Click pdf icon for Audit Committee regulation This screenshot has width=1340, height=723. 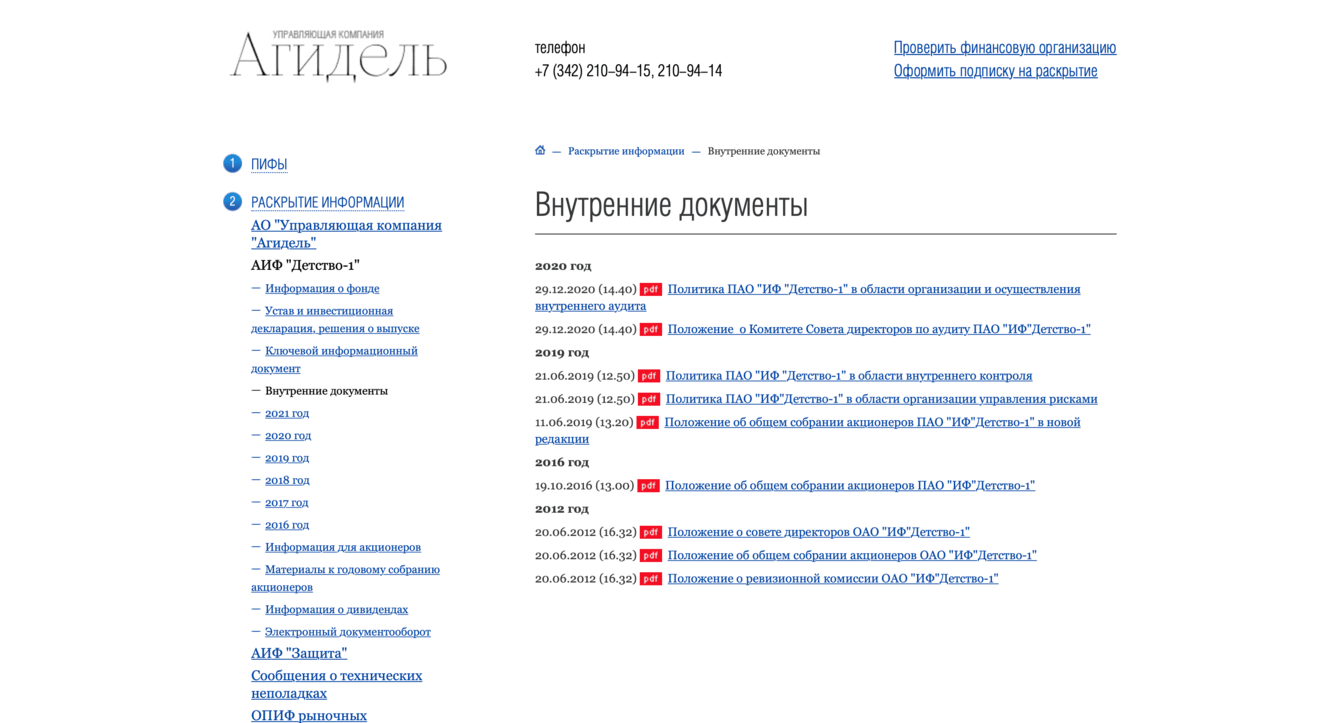click(x=651, y=330)
